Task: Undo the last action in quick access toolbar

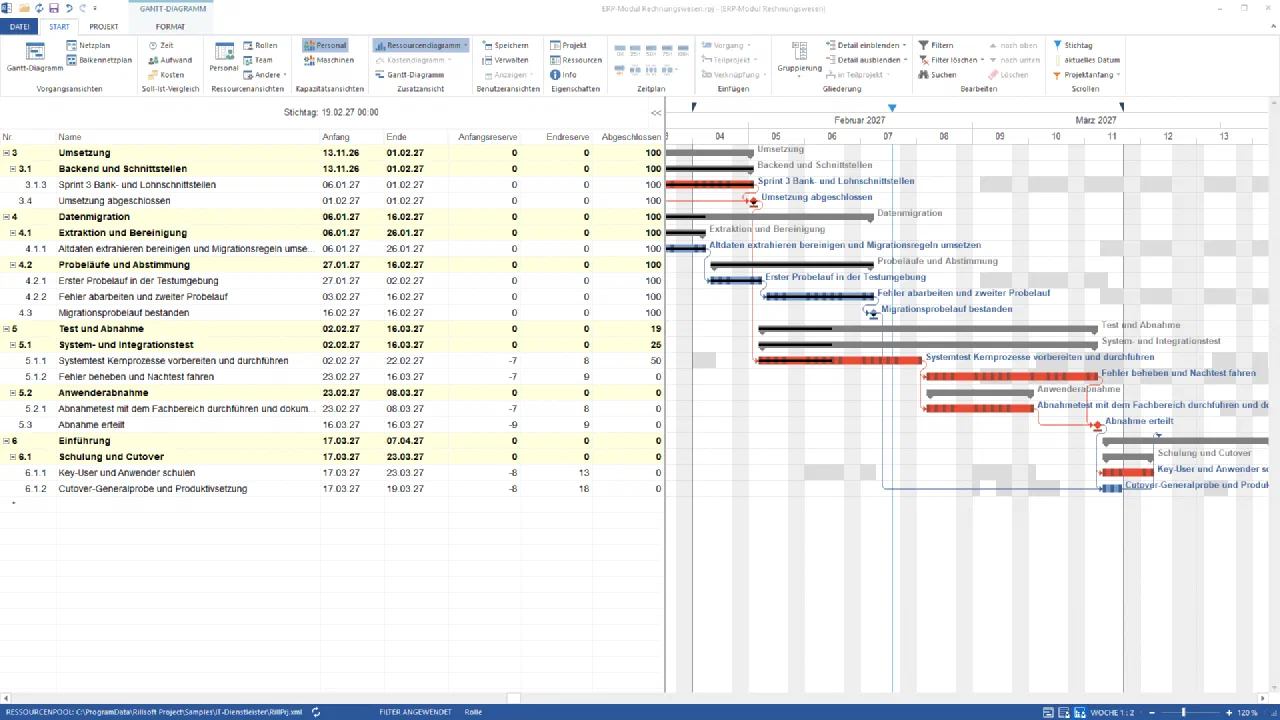Action: click(x=67, y=8)
